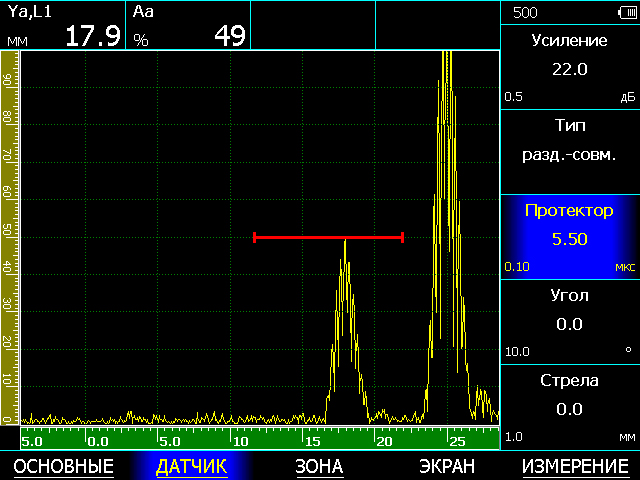The height and width of the screenshot is (480, 640).
Task: Click the Ya,L1 measurement readout
Action: pyautogui.click(x=63, y=25)
